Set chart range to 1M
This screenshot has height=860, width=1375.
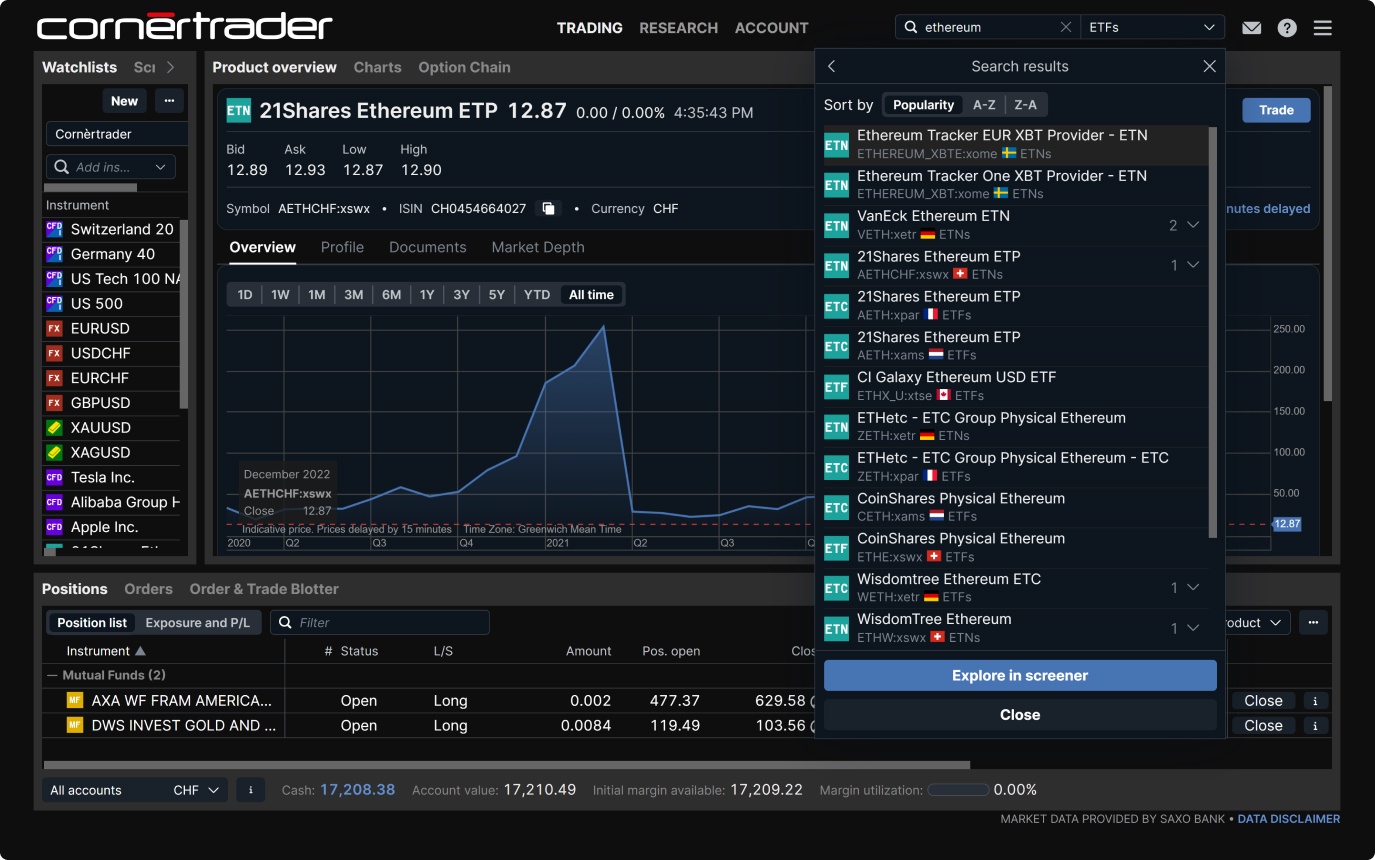point(317,295)
